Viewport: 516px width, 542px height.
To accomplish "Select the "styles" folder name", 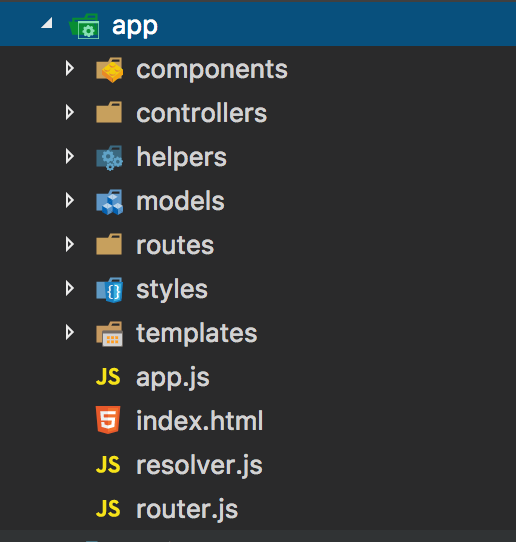I will tap(172, 290).
